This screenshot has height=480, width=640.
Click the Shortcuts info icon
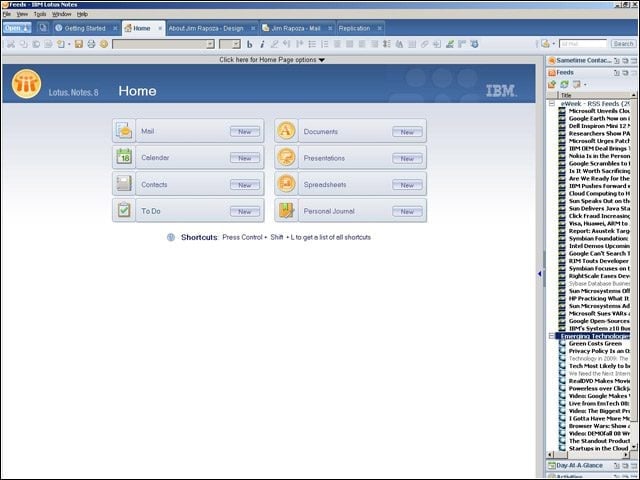click(x=171, y=237)
